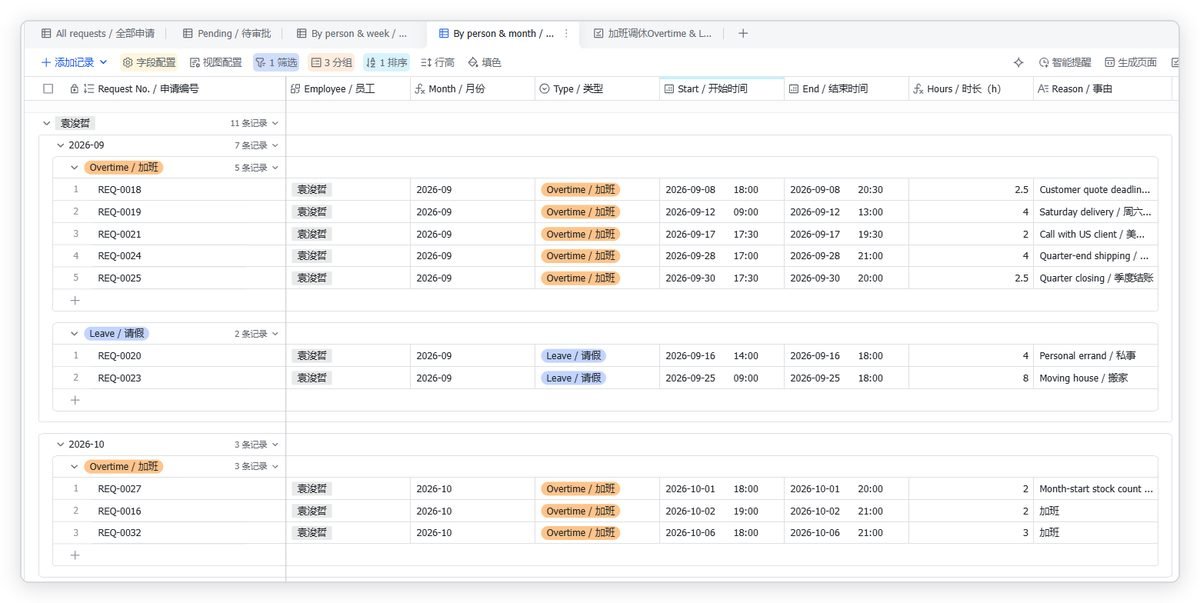Add a row under 2026-10 Overtime group

click(x=75, y=555)
